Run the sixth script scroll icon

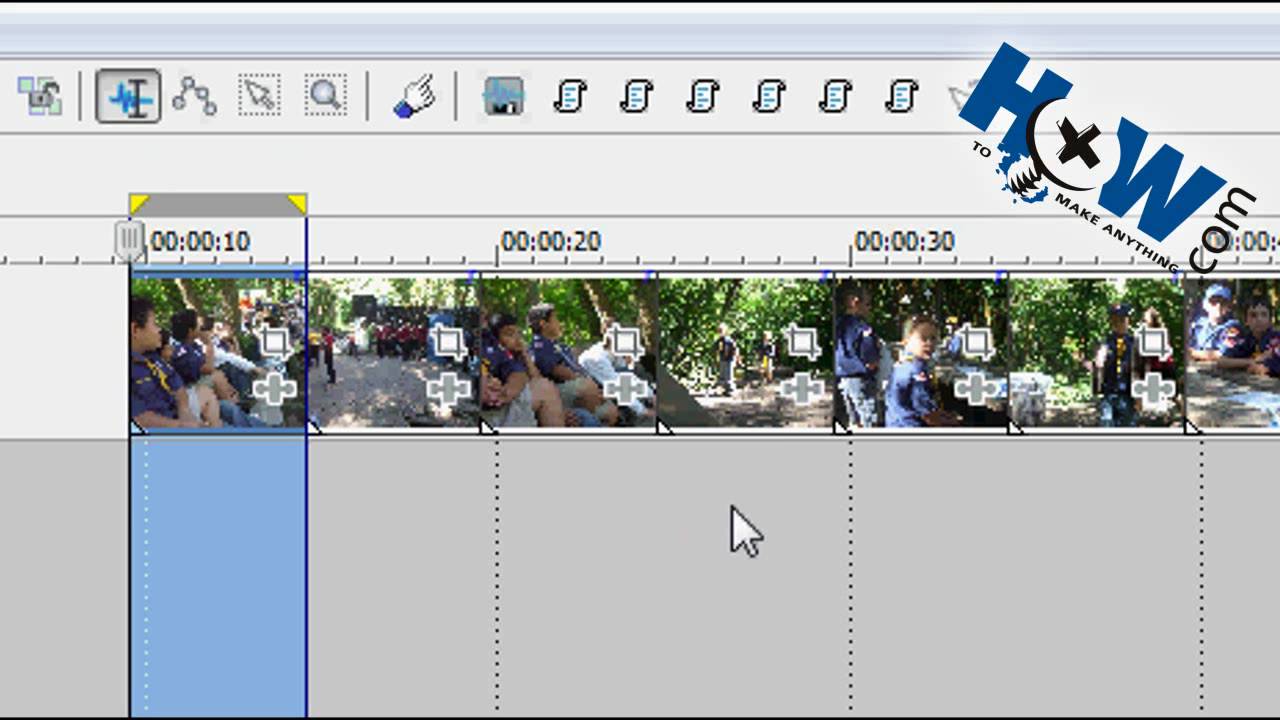point(902,97)
